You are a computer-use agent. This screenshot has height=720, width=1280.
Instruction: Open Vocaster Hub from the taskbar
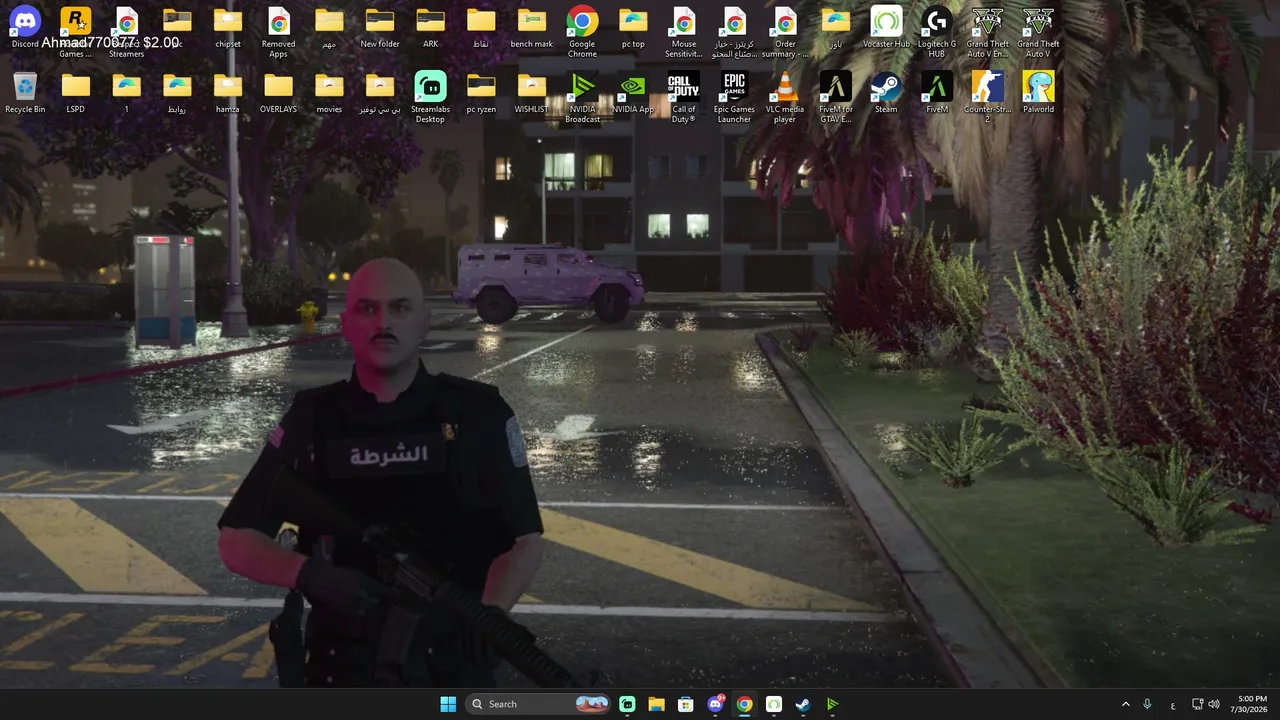[x=774, y=704]
